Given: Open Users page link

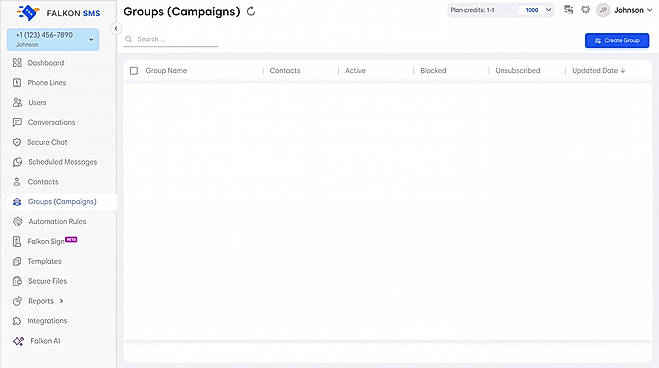Looking at the screenshot, I should [37, 103].
